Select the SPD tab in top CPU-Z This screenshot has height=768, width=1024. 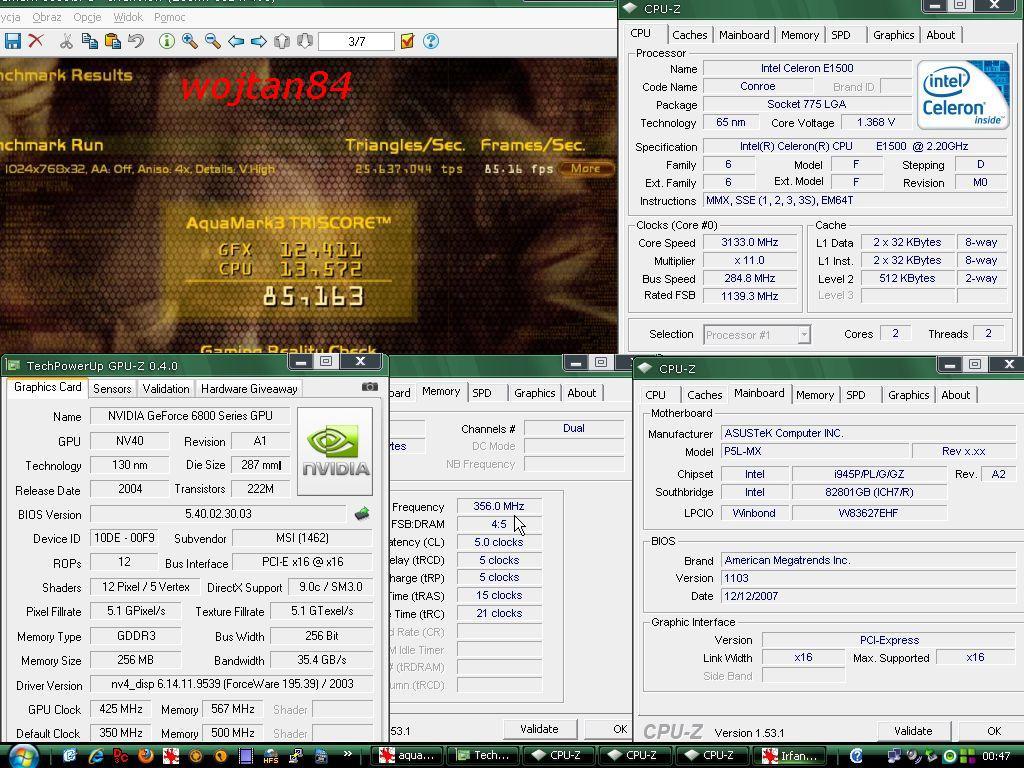(840, 35)
